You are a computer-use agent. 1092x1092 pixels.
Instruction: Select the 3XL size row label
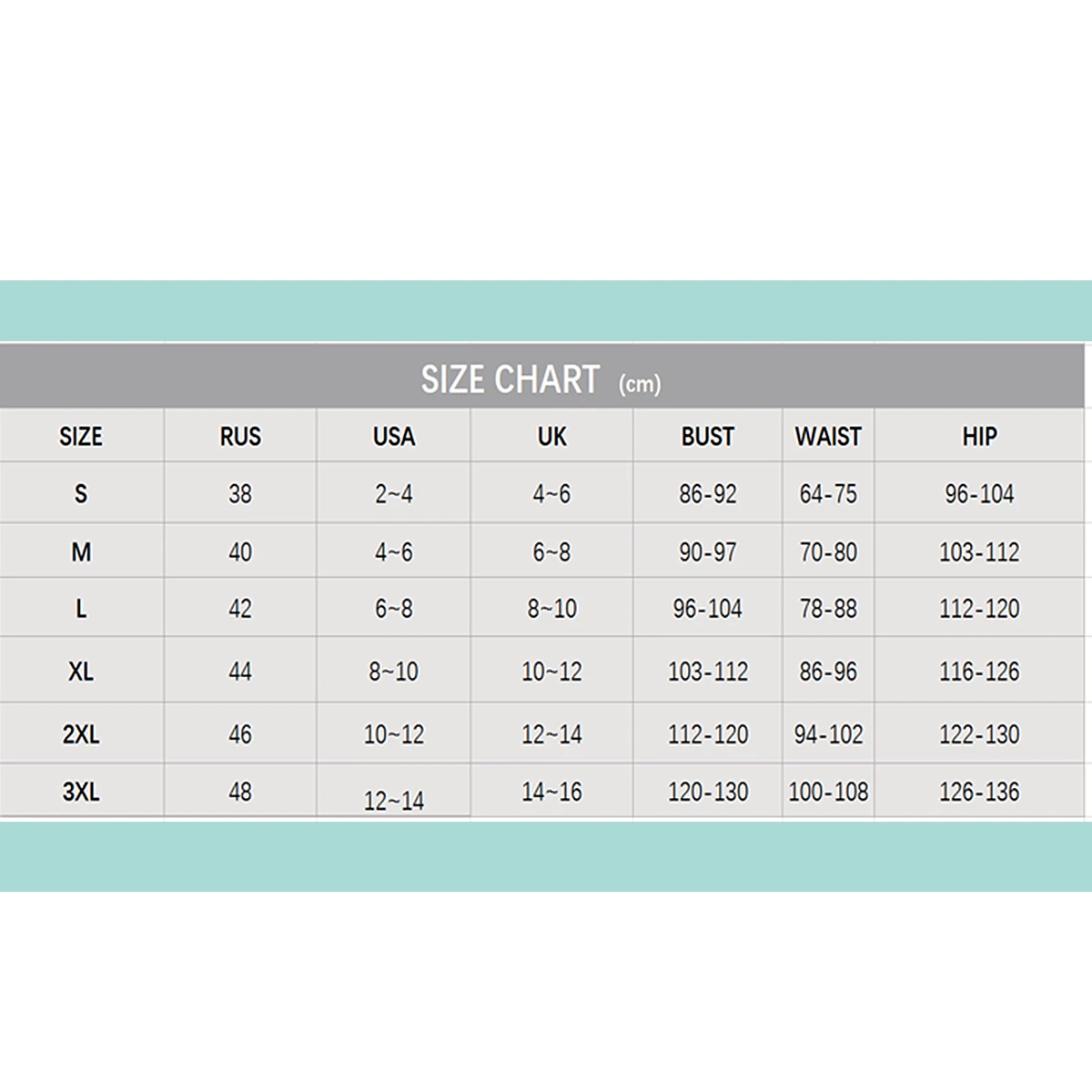tap(81, 792)
